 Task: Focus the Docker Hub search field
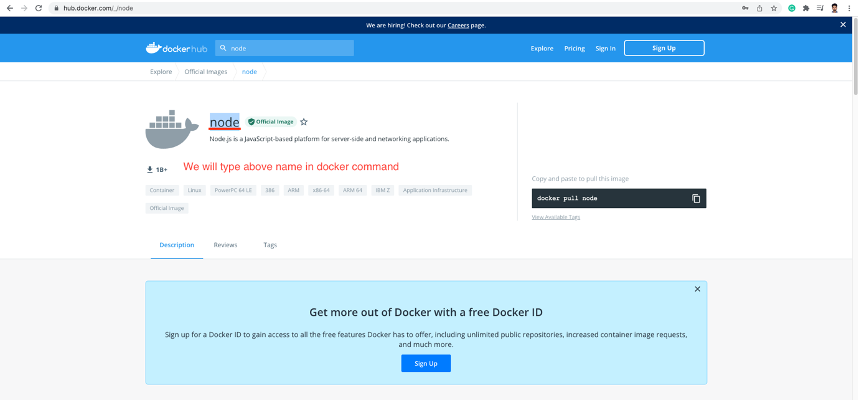click(x=285, y=48)
